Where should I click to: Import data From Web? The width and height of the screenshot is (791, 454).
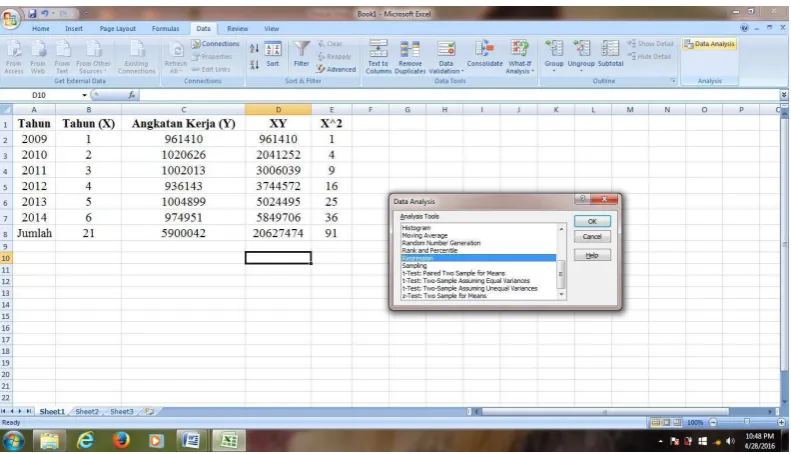(x=38, y=58)
